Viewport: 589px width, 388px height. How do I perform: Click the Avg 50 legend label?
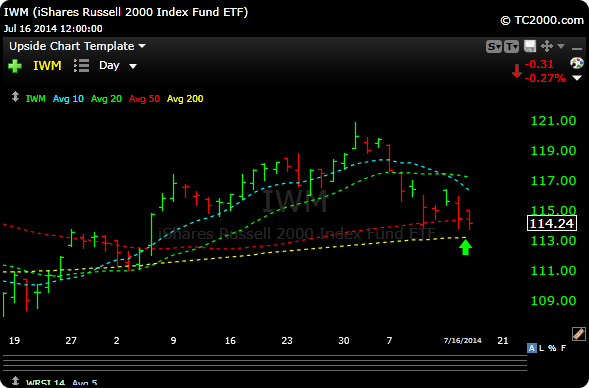[144, 99]
